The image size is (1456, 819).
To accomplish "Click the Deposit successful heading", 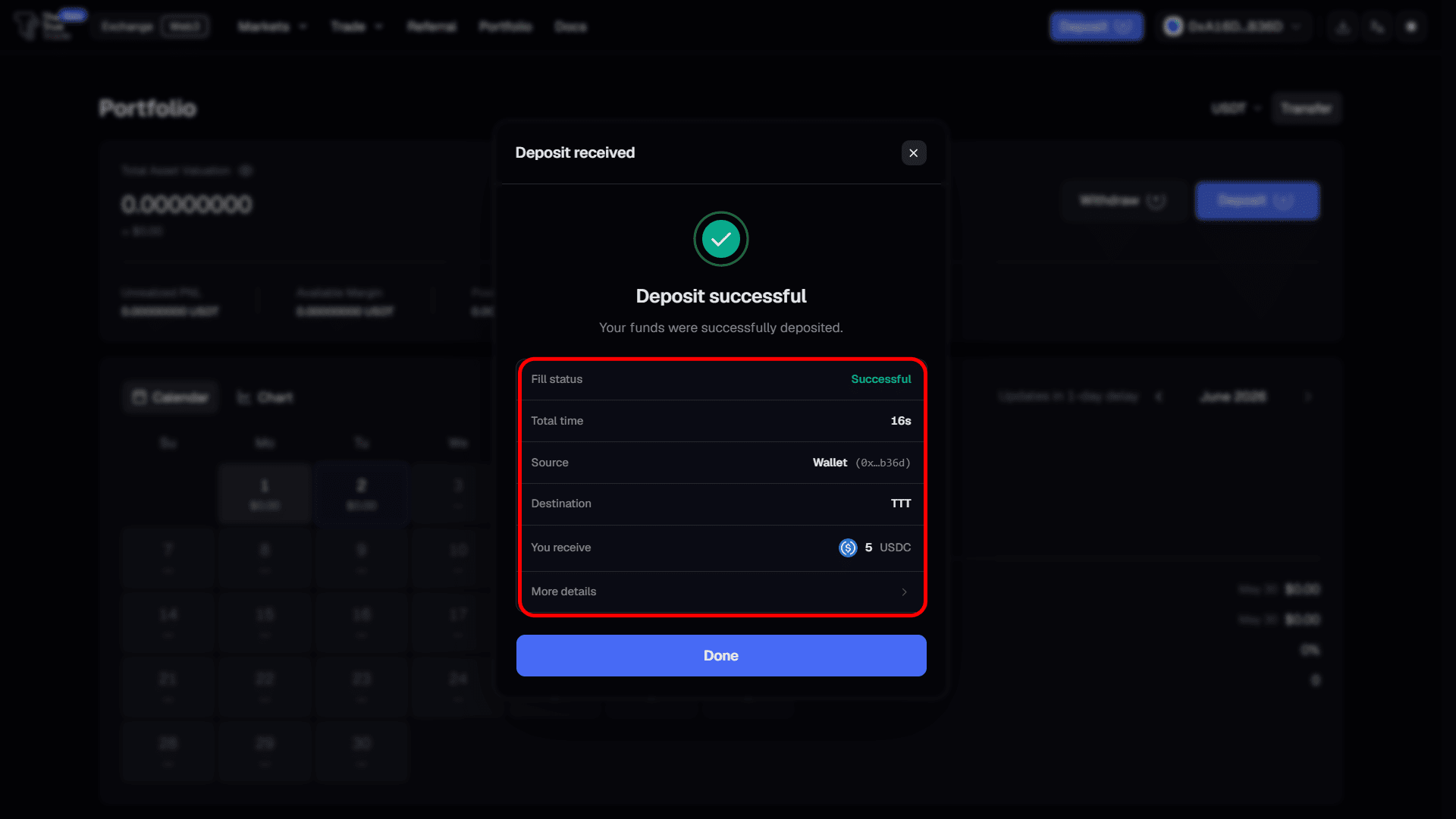I will [721, 297].
